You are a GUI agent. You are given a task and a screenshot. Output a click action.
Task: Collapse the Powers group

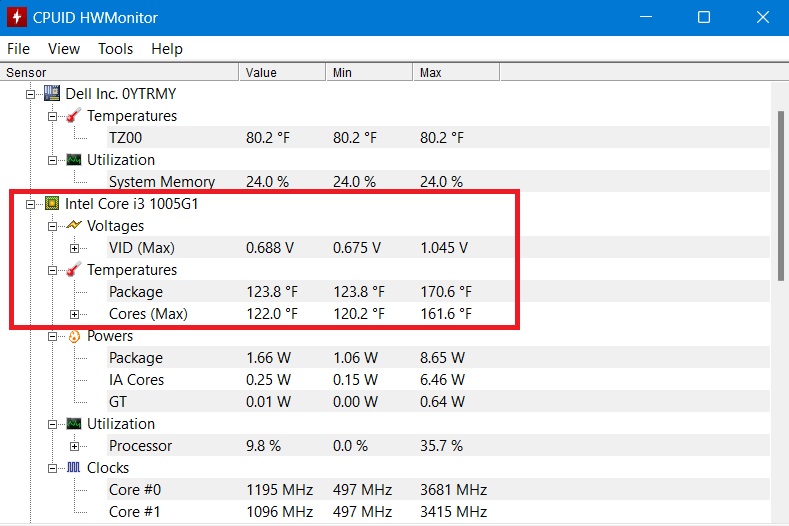52,336
